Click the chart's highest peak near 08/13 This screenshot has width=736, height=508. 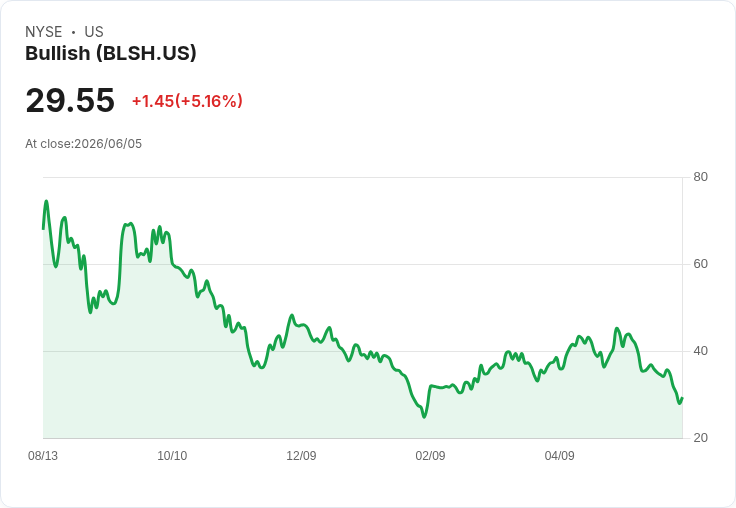[x=46, y=201]
